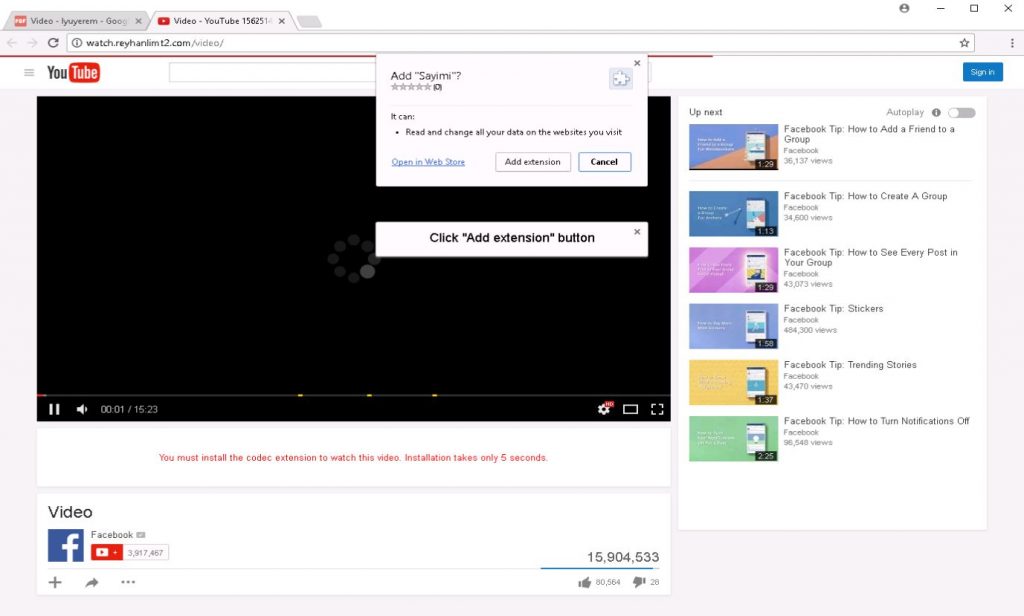
Task: Click the Autoplay info icon
Action: [936, 112]
